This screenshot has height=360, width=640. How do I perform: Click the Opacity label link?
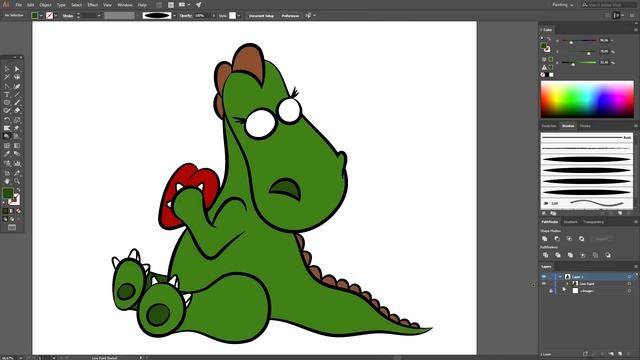coord(186,16)
